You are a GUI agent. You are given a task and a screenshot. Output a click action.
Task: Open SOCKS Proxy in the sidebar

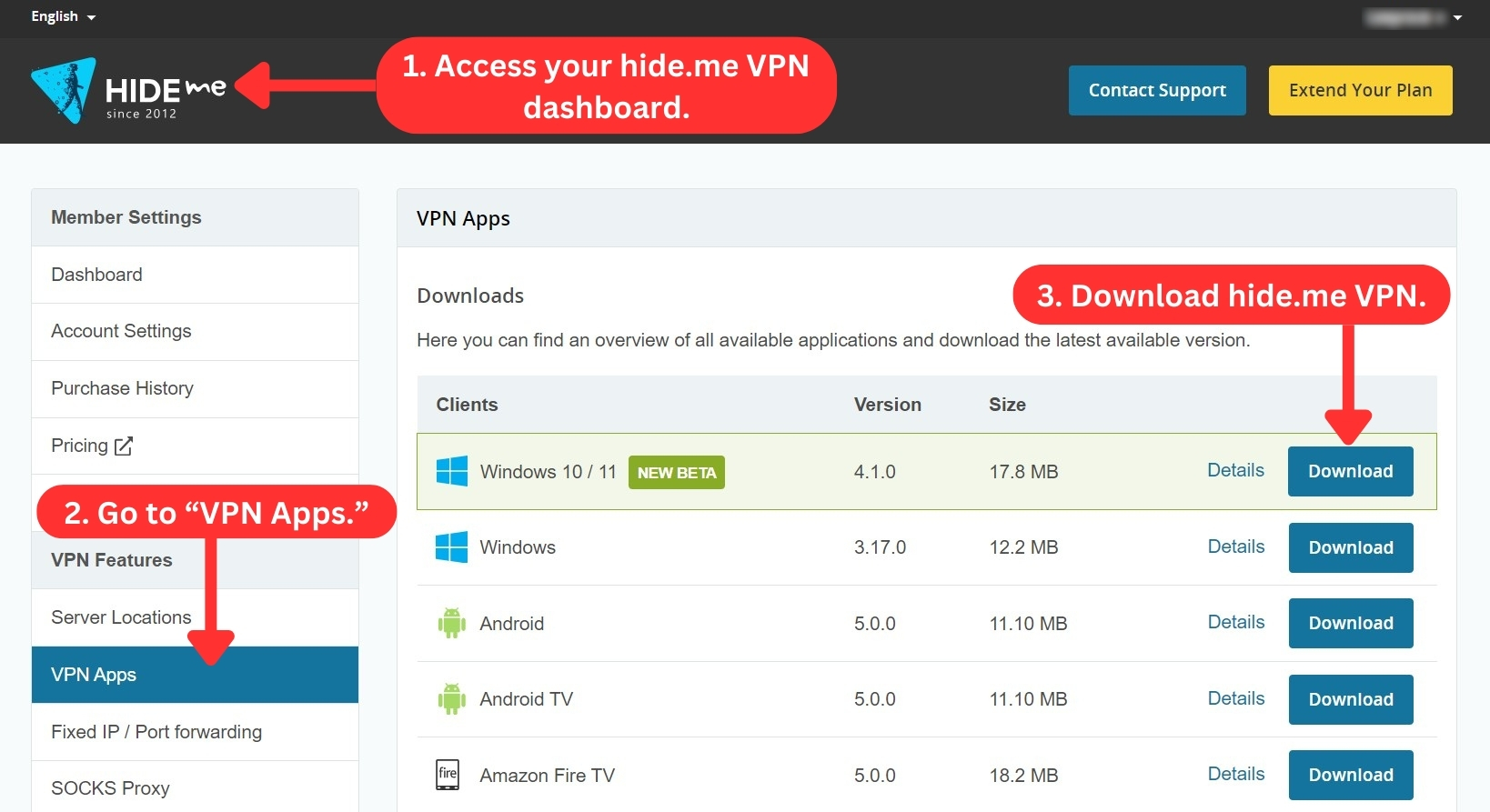tap(196, 787)
